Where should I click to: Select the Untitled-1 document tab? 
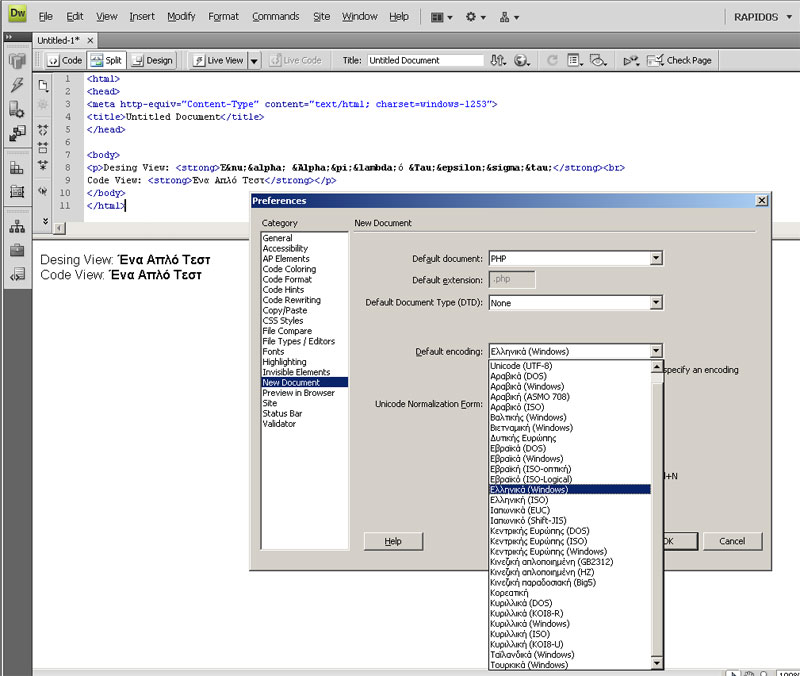tap(58, 40)
